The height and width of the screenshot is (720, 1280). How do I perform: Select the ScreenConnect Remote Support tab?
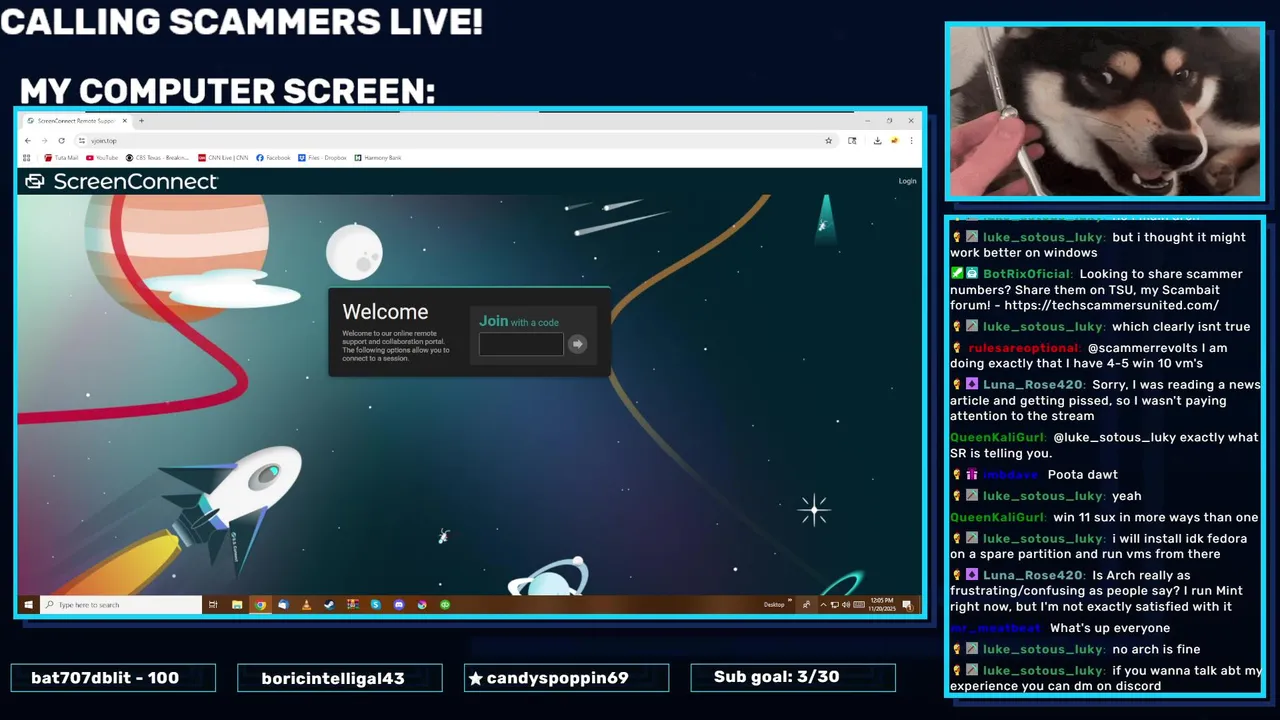[77, 121]
